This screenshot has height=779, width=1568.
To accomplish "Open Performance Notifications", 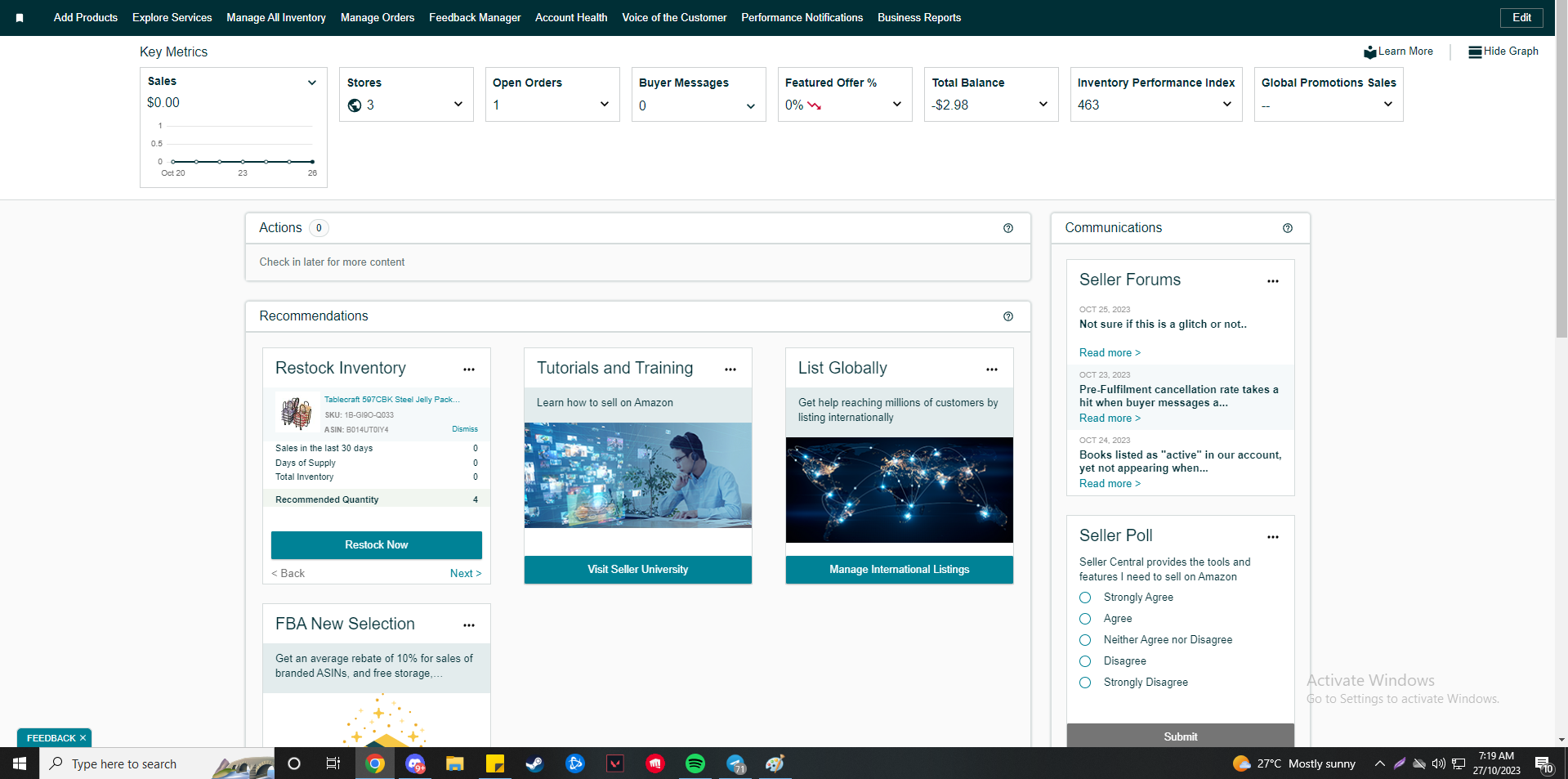I will [802, 17].
